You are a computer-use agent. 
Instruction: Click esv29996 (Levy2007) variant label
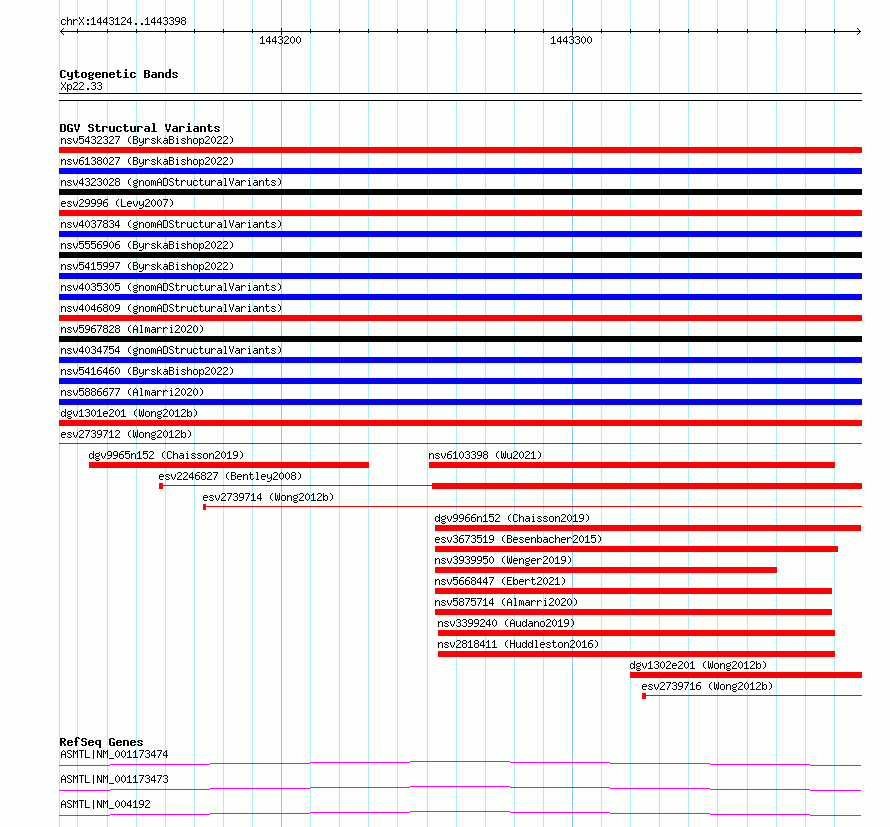coord(117,203)
